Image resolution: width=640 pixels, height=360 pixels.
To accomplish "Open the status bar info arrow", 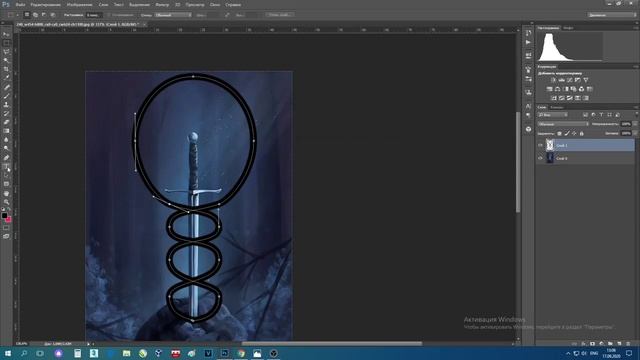I will point(88,344).
